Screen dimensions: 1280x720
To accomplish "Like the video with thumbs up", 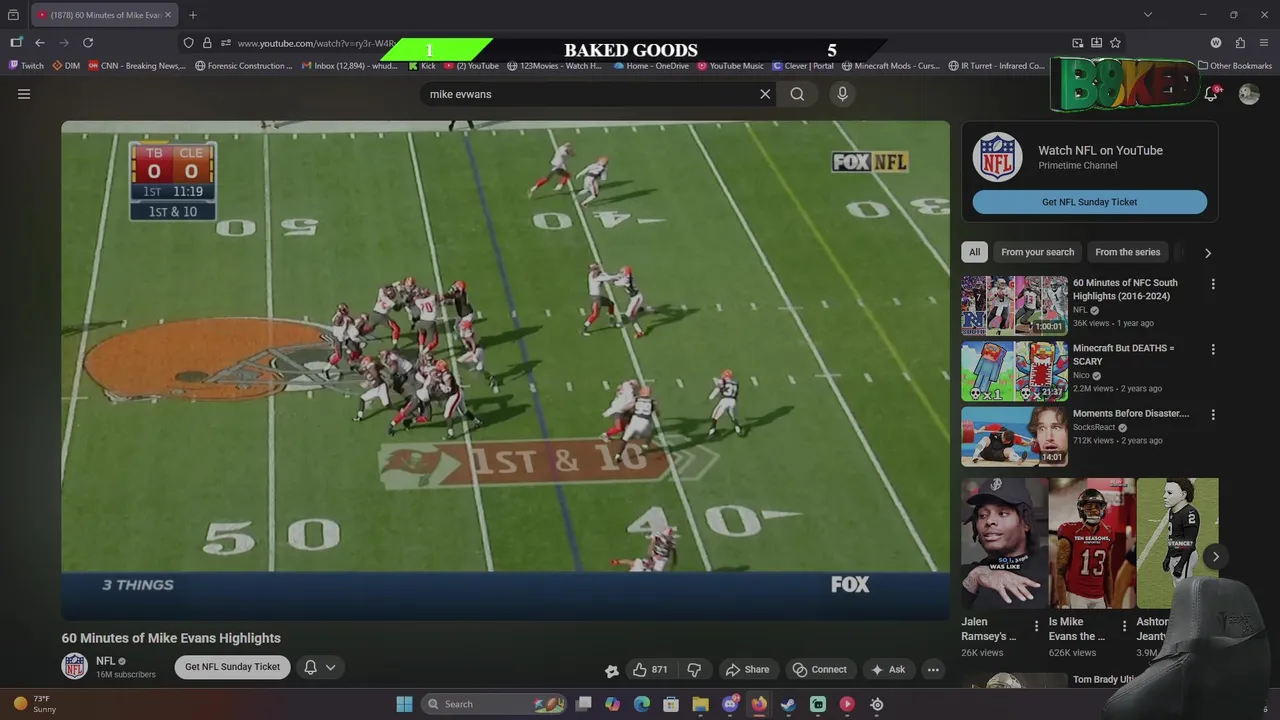I will 650,669.
